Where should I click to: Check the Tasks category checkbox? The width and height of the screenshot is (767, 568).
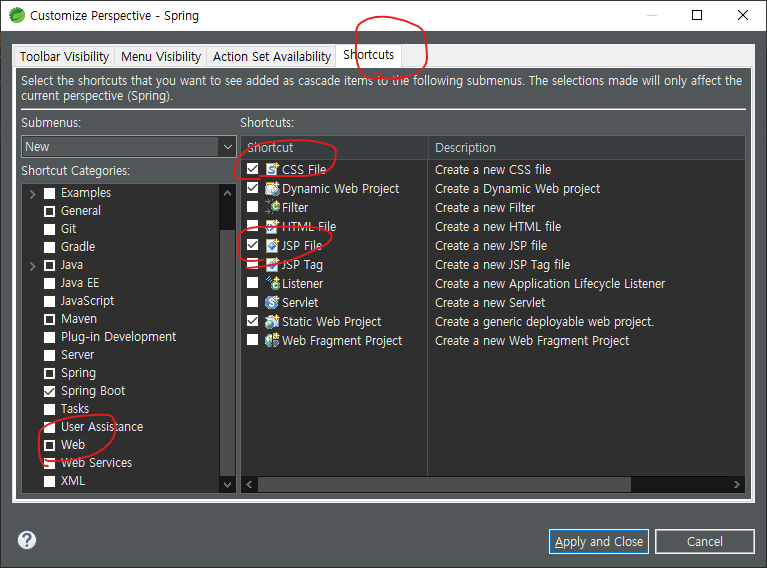coord(49,409)
